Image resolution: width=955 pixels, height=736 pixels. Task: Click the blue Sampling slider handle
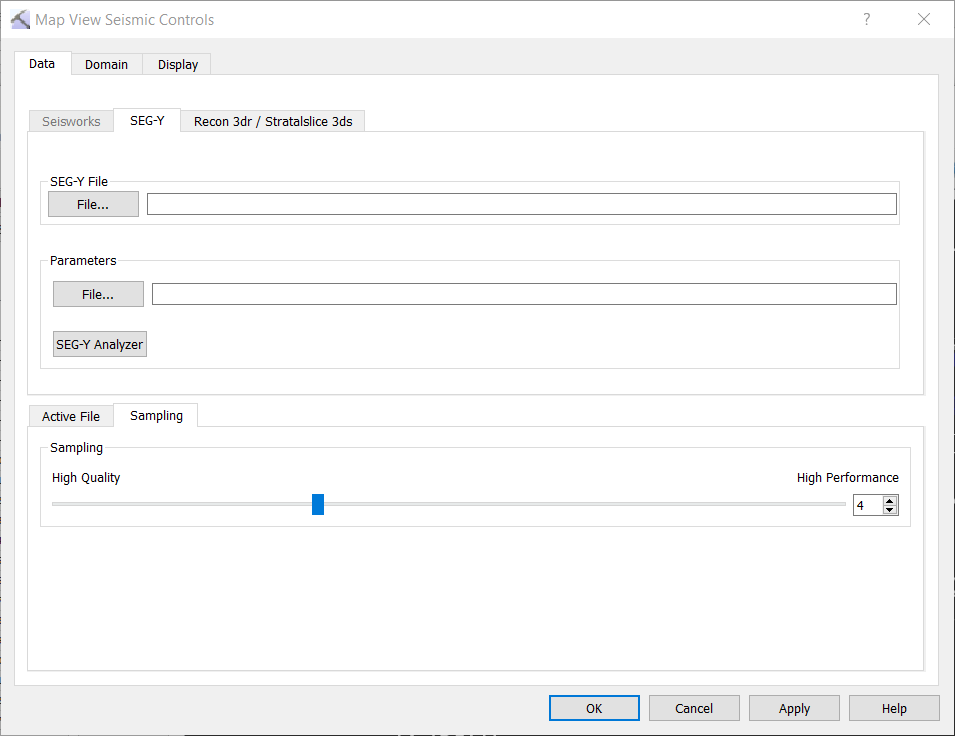[x=318, y=504]
